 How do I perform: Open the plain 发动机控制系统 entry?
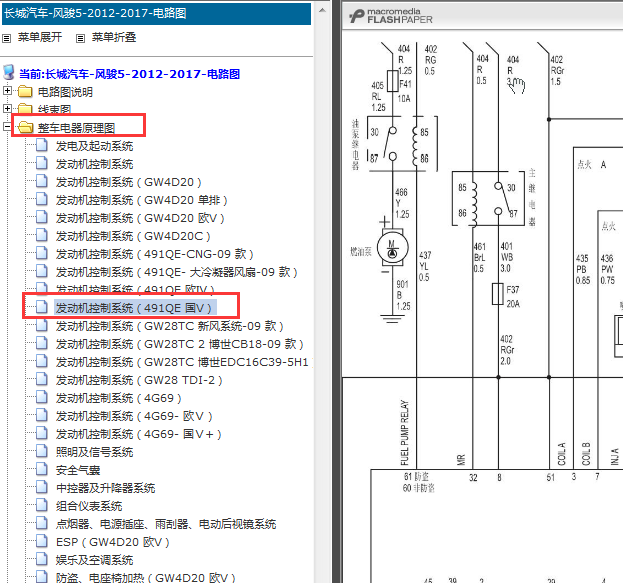(x=95, y=164)
